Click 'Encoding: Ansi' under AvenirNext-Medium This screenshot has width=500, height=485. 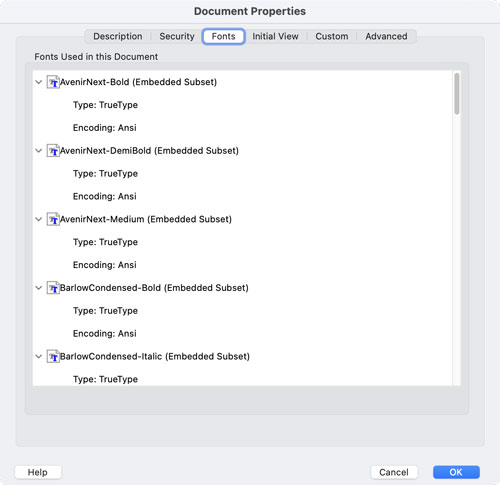pos(105,265)
